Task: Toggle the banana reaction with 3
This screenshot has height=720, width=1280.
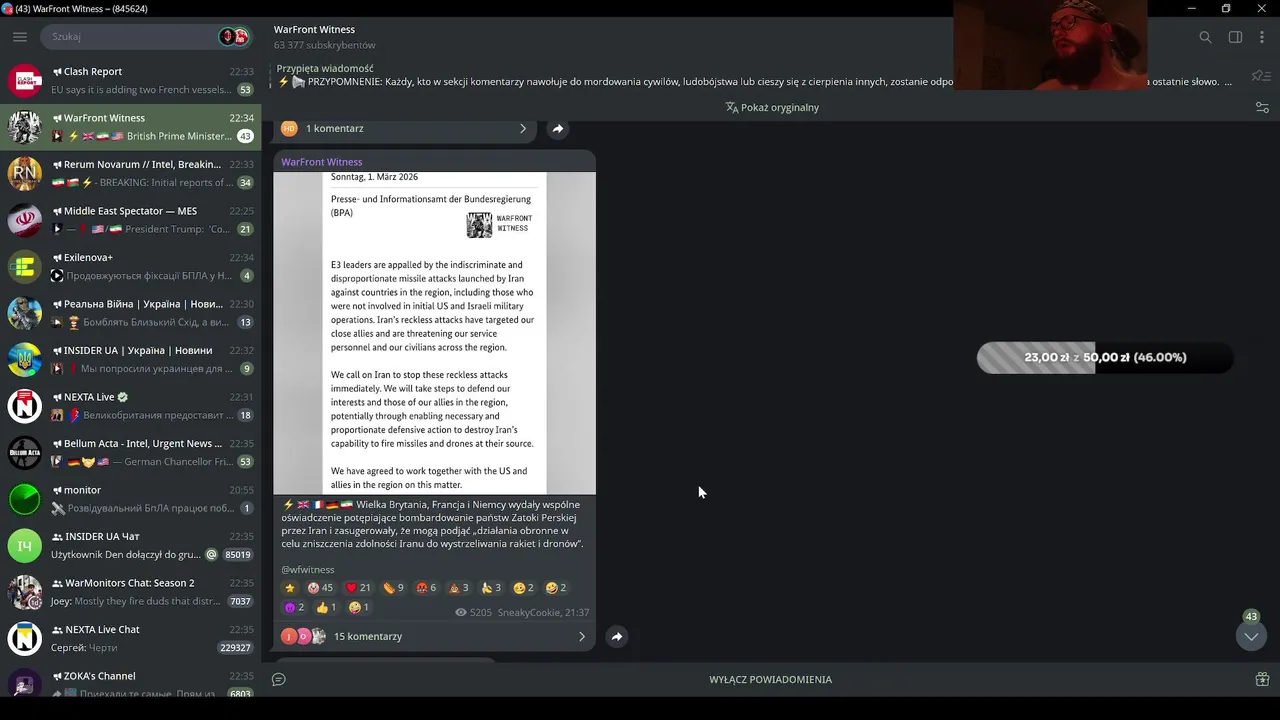Action: click(x=491, y=588)
